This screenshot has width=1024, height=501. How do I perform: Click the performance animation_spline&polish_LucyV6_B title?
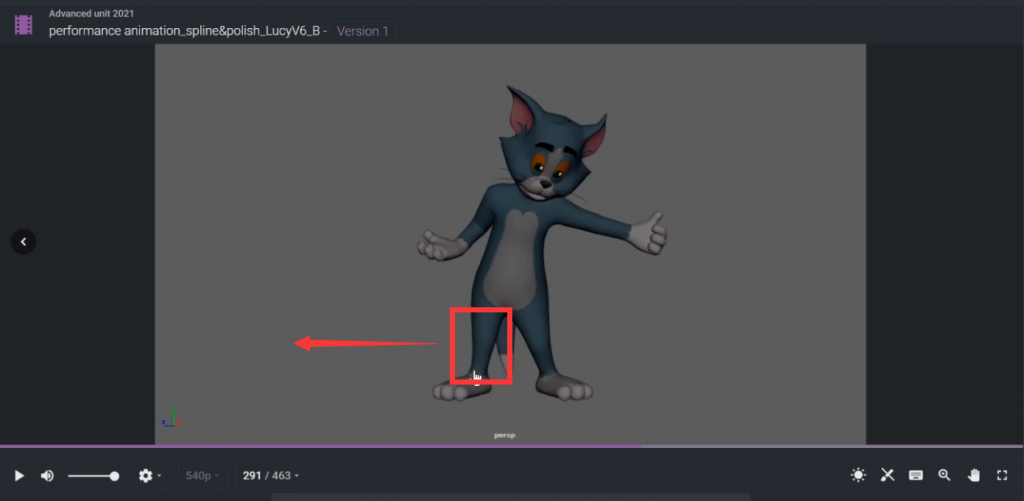point(184,31)
